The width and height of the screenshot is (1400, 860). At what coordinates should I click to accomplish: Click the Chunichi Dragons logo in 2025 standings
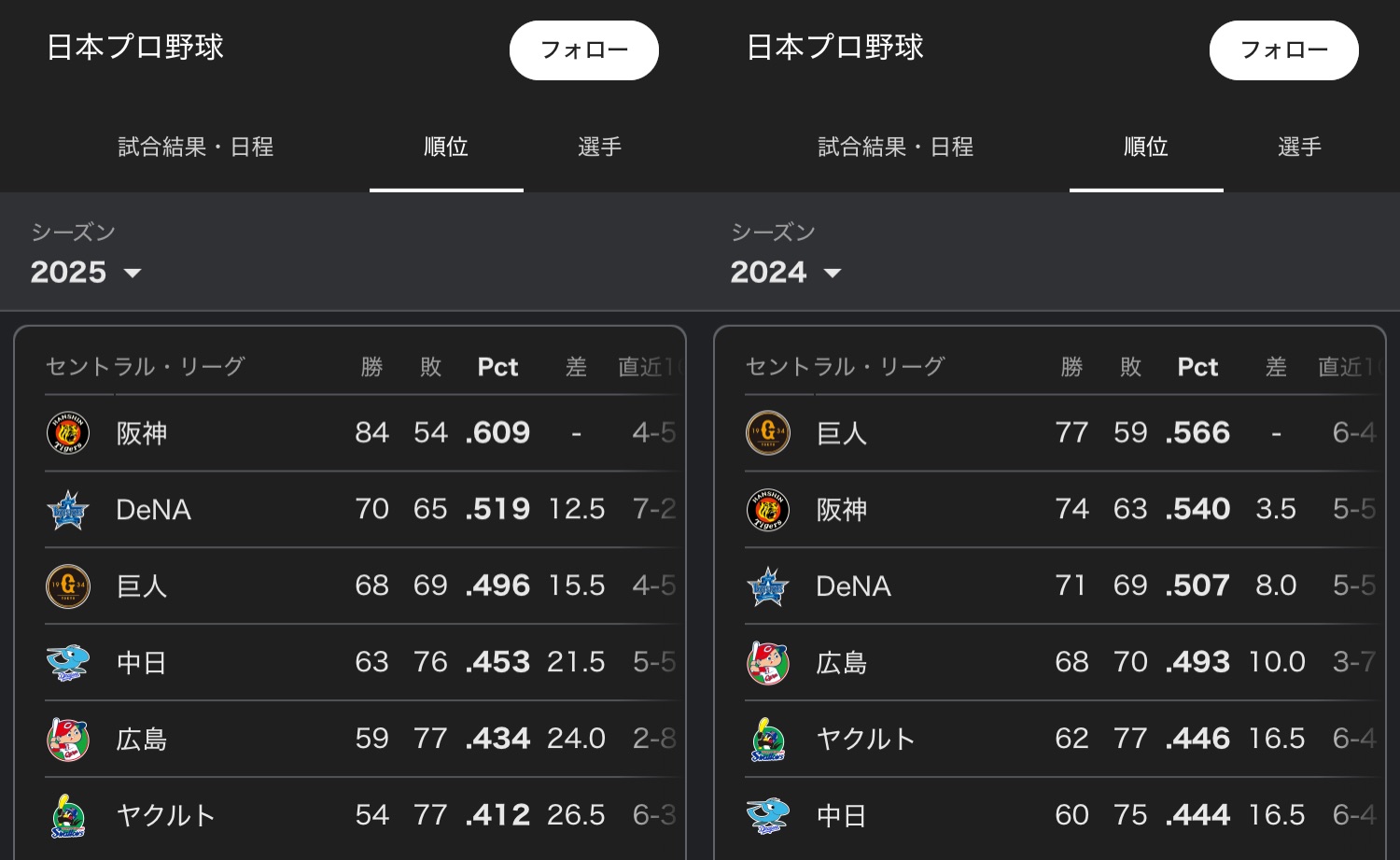pyautogui.click(x=68, y=663)
